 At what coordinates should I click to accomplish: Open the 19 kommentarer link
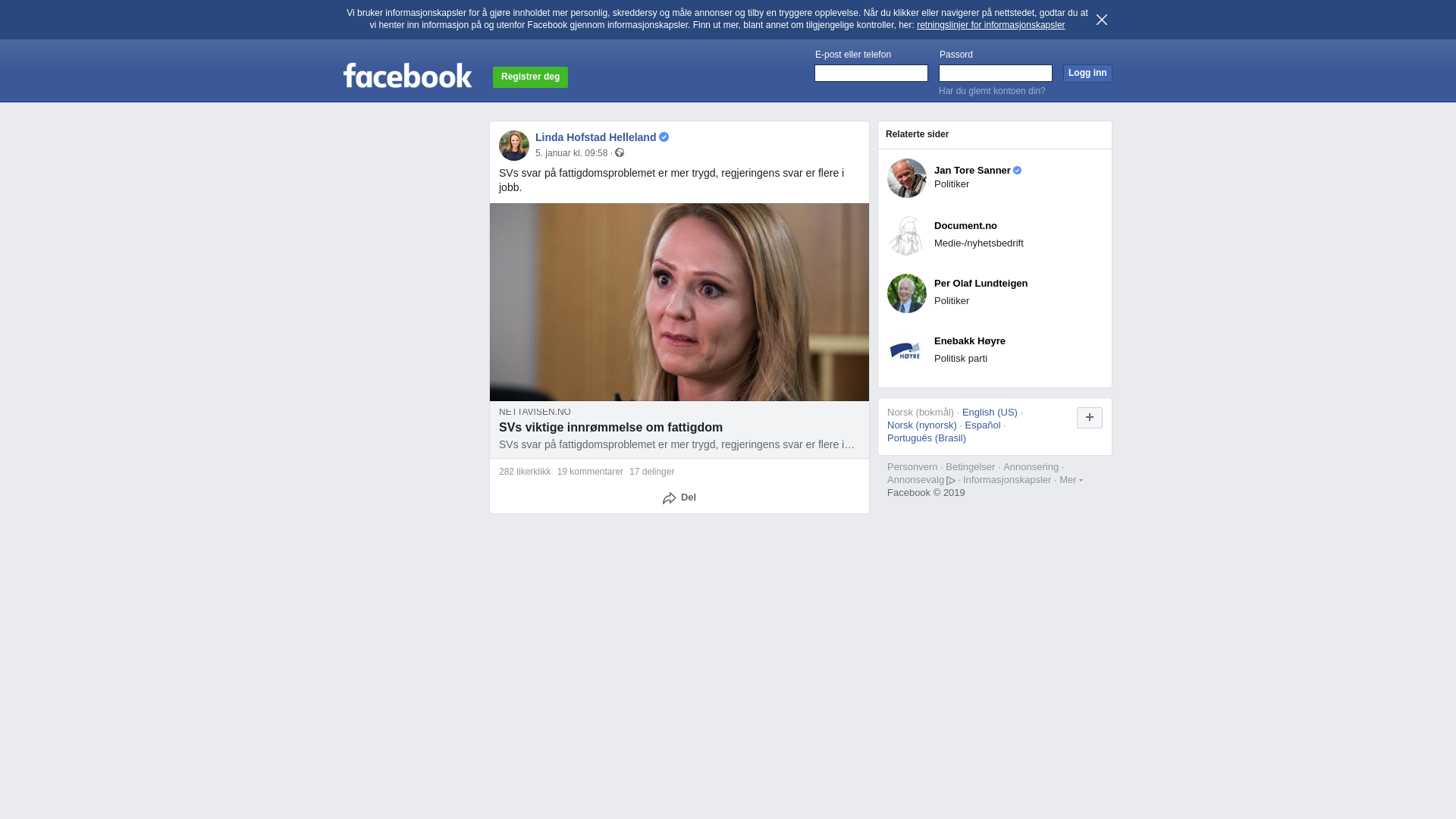(590, 472)
